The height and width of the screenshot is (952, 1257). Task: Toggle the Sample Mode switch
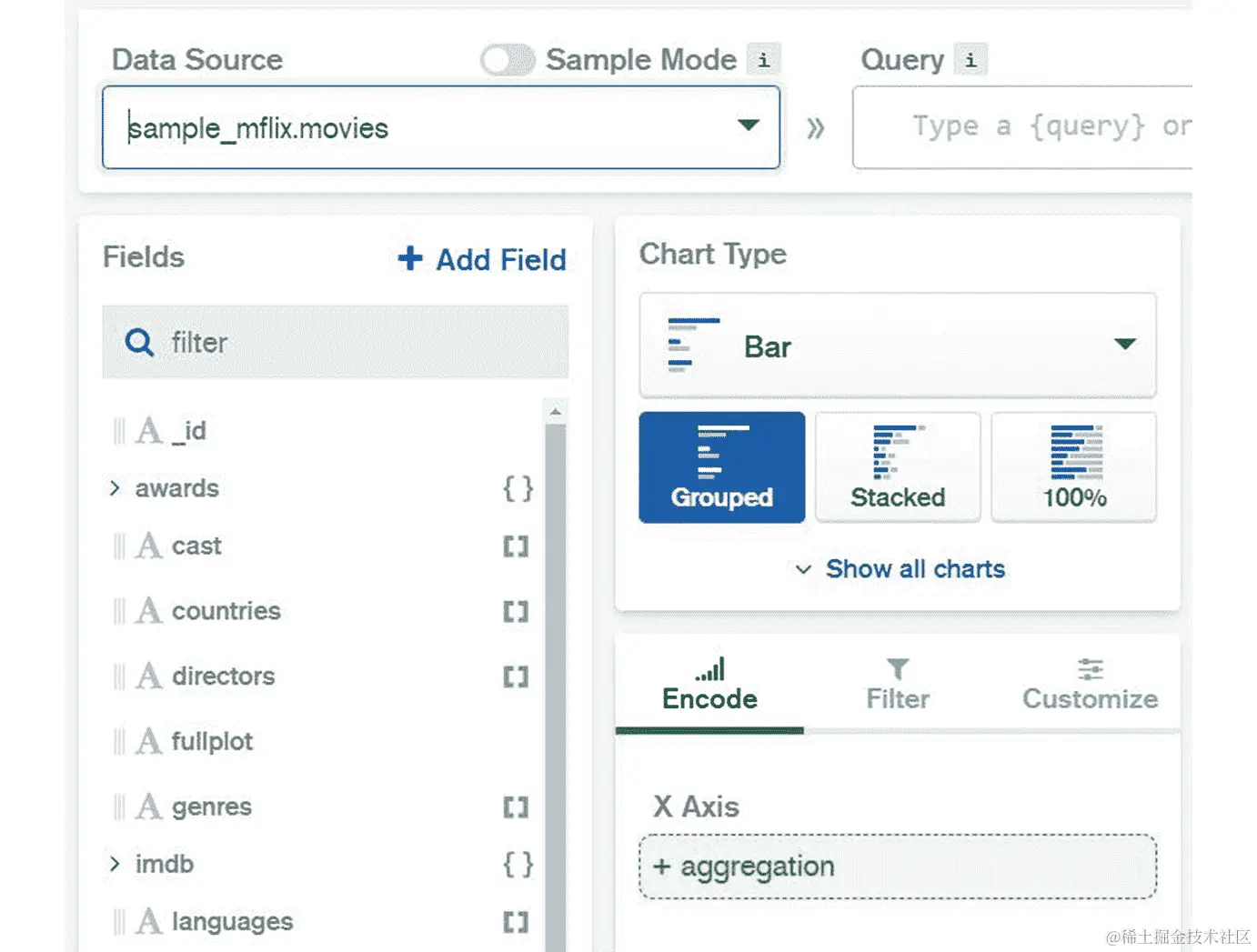pyautogui.click(x=508, y=60)
